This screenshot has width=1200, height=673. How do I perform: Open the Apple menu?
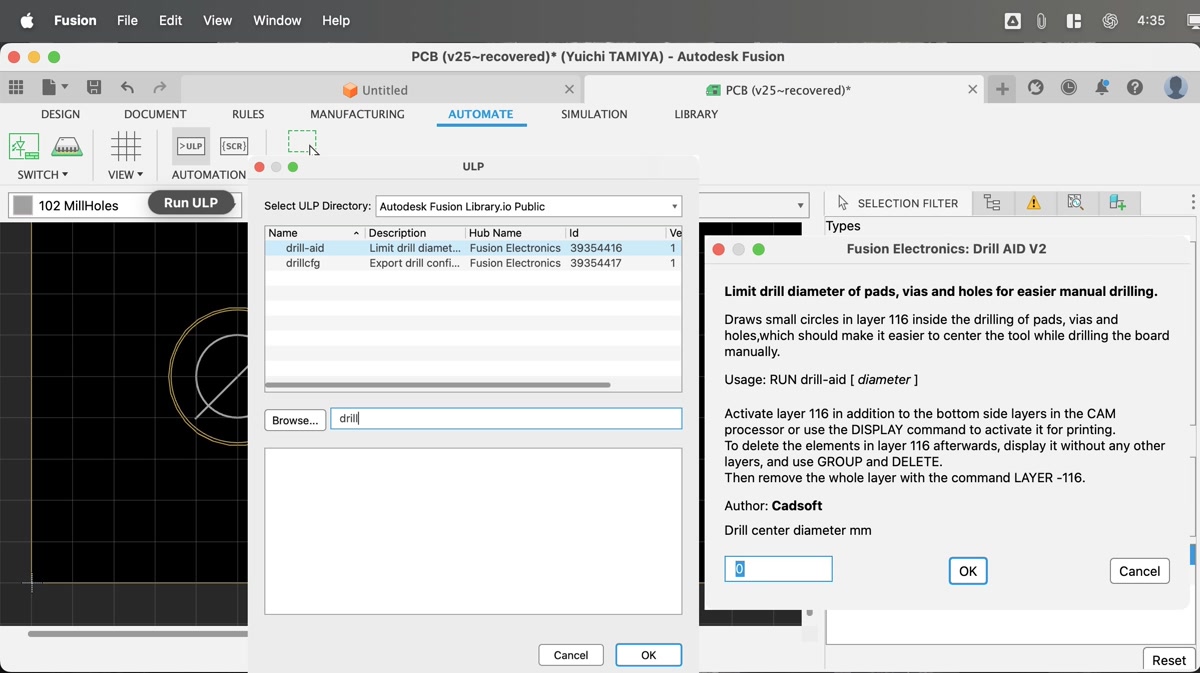click(x=27, y=20)
